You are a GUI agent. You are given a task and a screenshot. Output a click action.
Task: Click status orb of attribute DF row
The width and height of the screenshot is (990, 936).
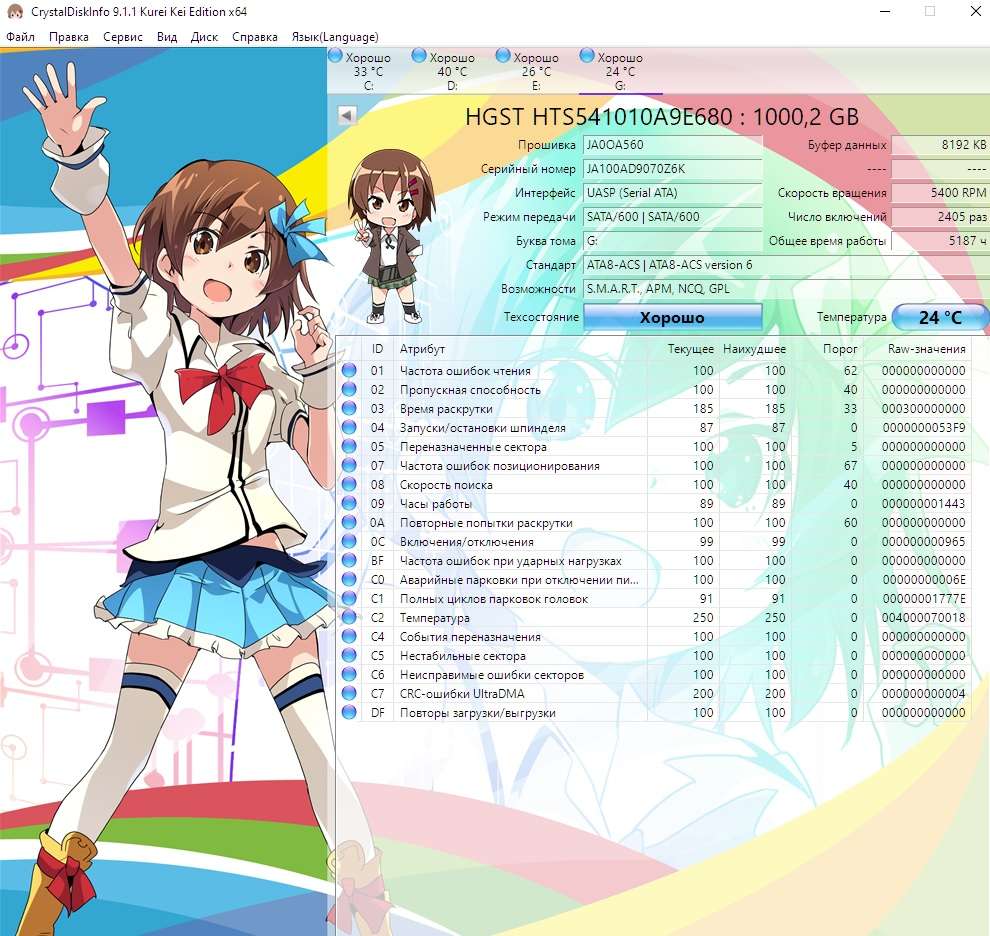coord(349,712)
